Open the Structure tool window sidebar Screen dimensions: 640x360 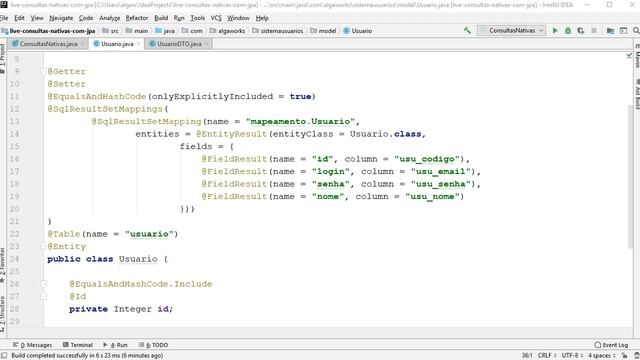coord(3,313)
